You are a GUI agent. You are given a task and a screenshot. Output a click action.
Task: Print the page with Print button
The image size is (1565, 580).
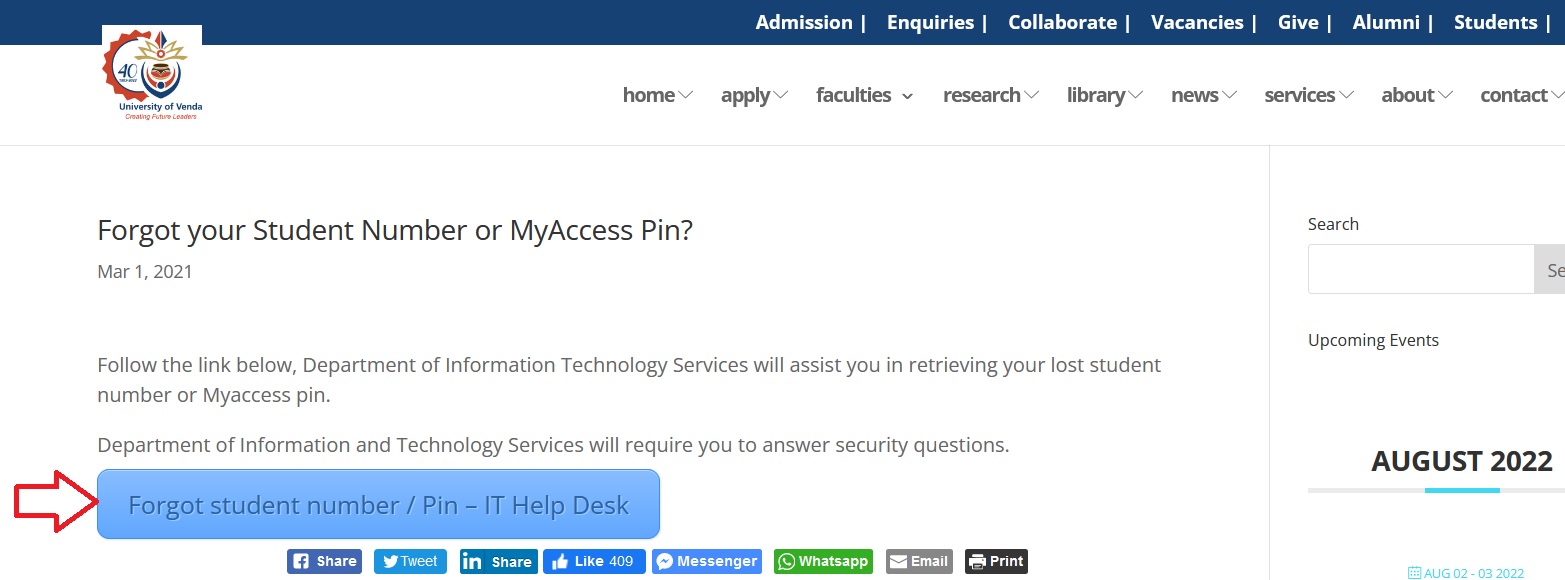(x=996, y=561)
